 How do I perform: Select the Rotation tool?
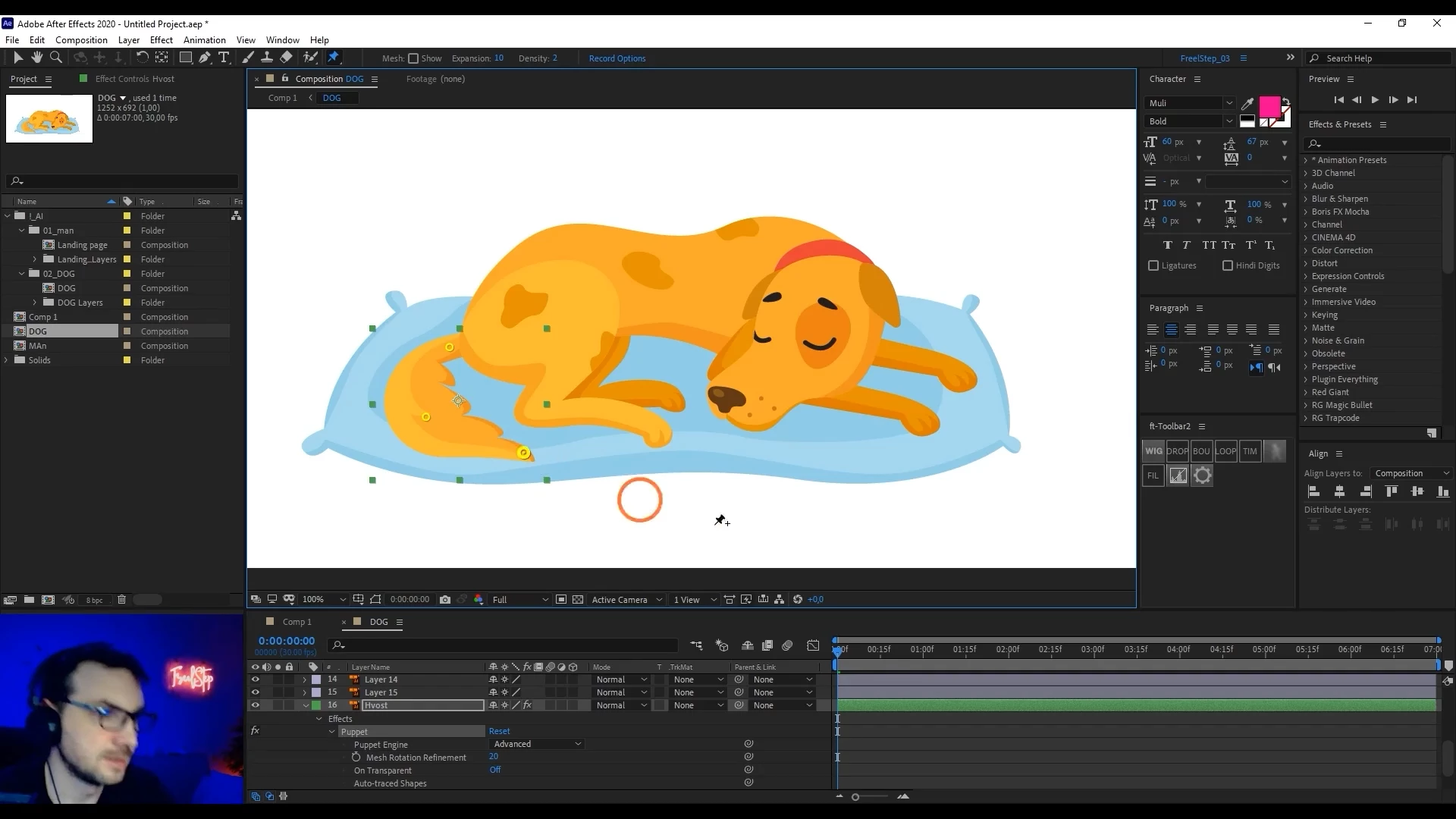coord(142,58)
